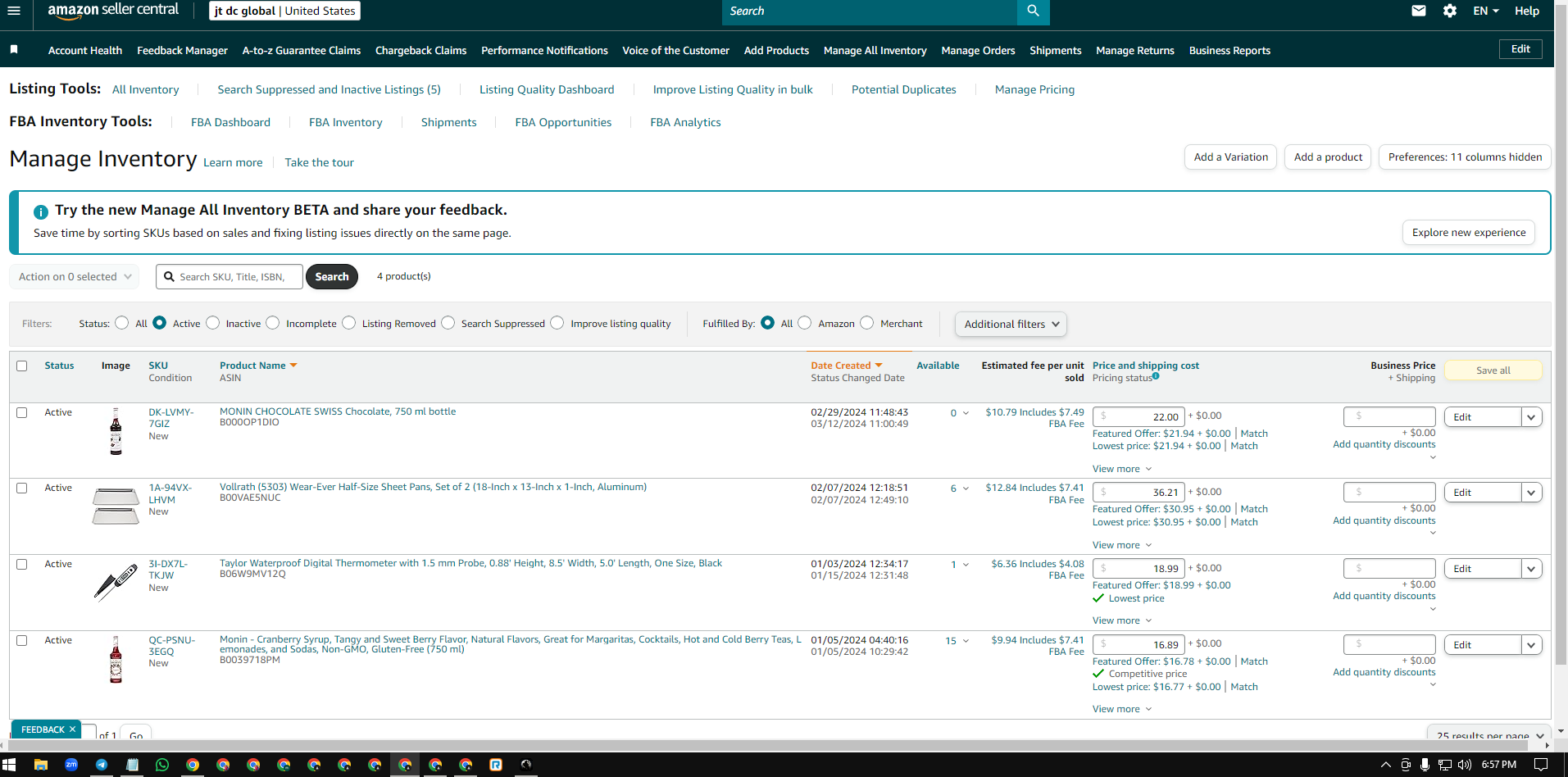Focus the SKU, Title, ISBN search field
Screen dimensions: 1568x777
pos(230,277)
